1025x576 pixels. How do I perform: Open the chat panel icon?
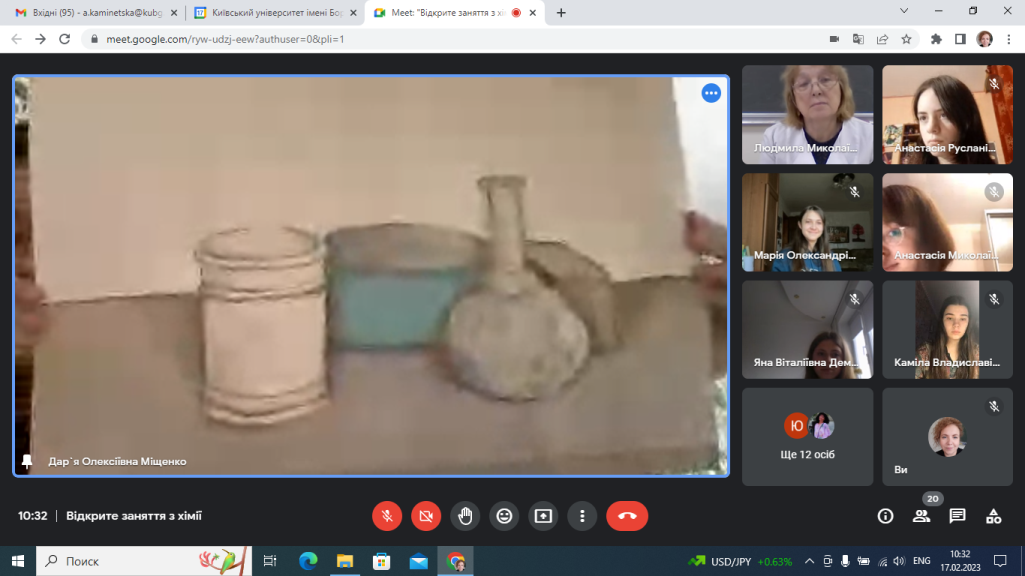(957, 516)
